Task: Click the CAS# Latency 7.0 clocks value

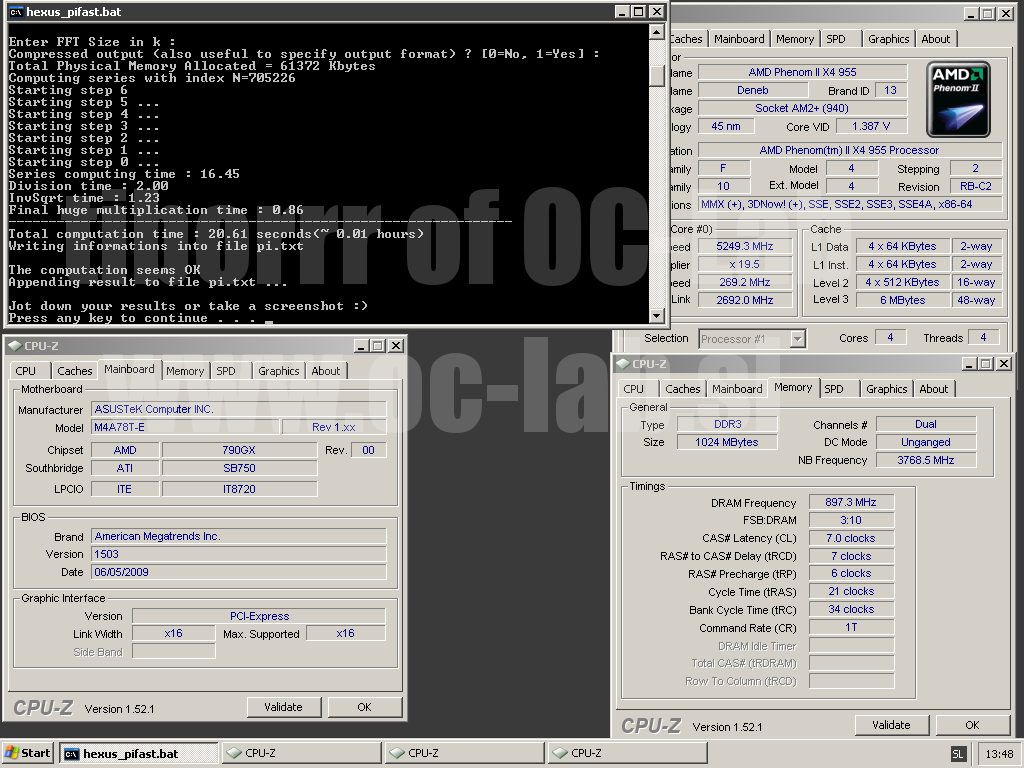Action: pyautogui.click(x=851, y=538)
